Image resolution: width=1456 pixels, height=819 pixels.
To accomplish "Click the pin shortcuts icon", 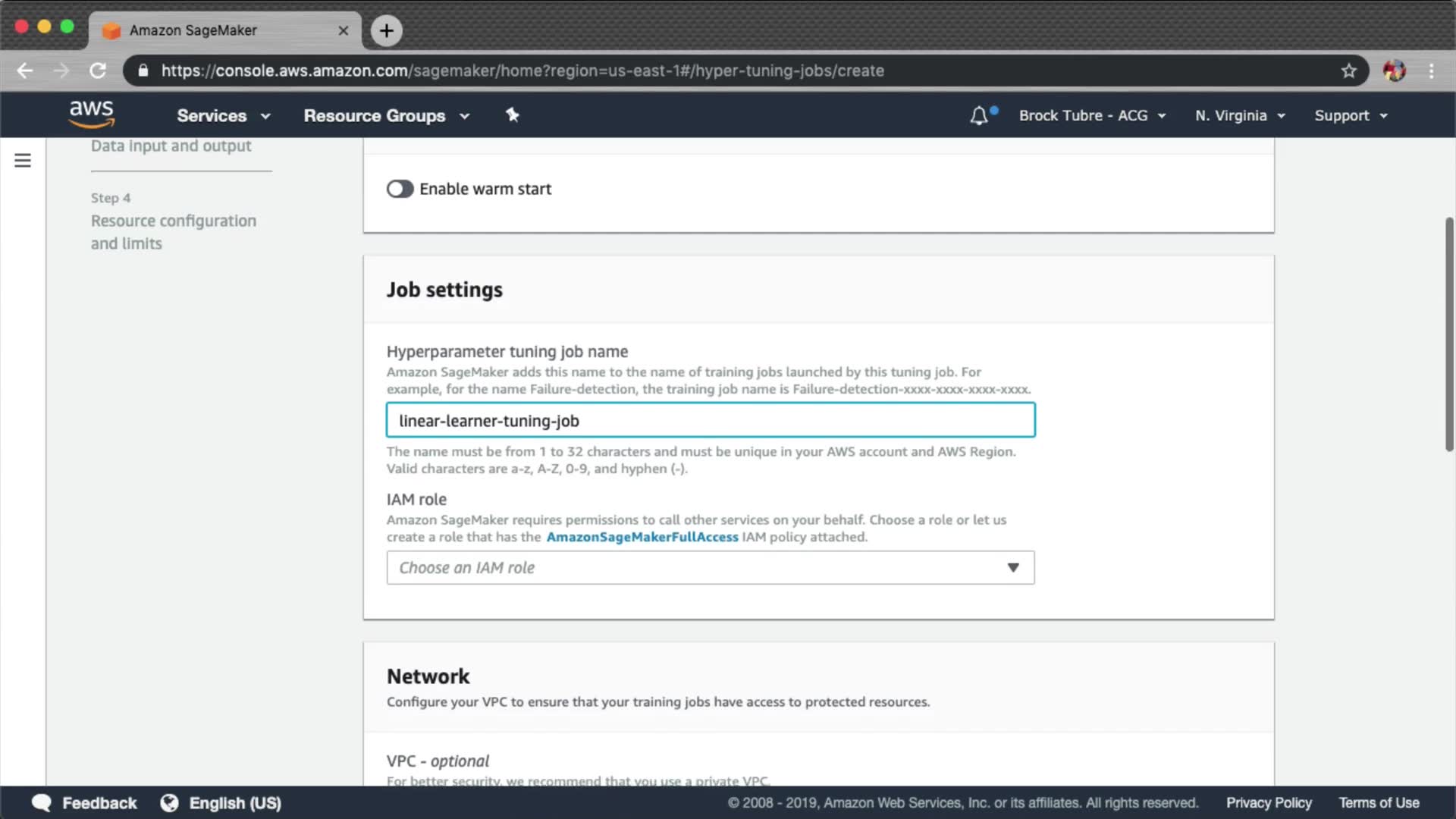I will click(x=513, y=115).
